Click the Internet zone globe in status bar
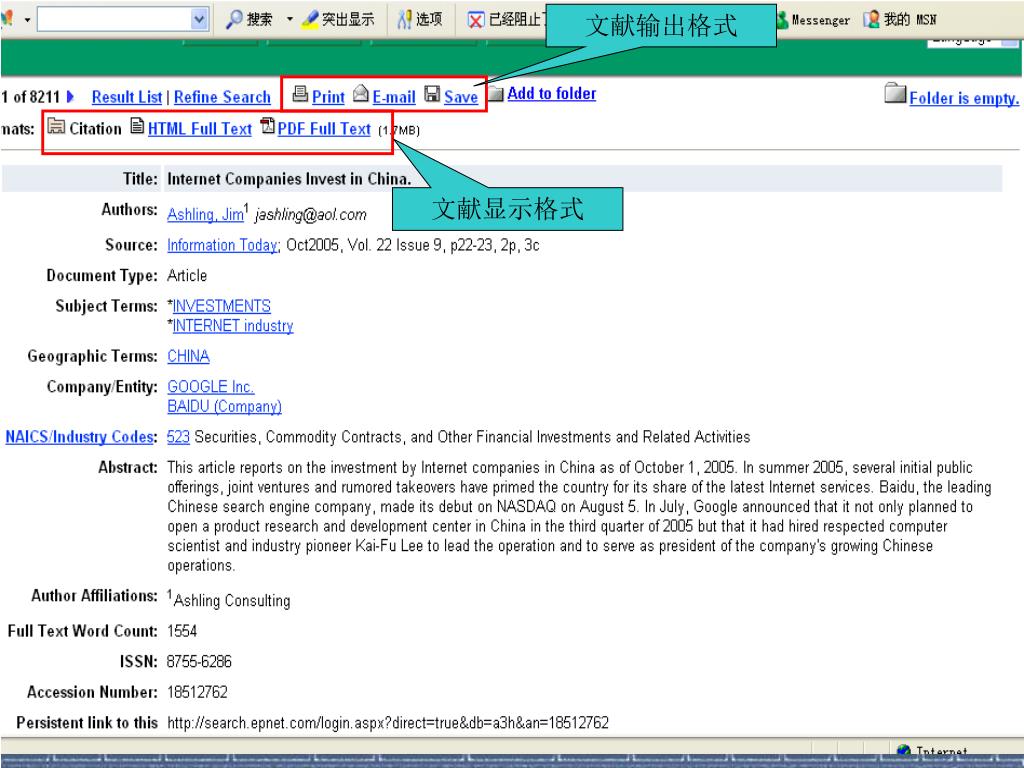This screenshot has width=1024, height=768. [904, 750]
